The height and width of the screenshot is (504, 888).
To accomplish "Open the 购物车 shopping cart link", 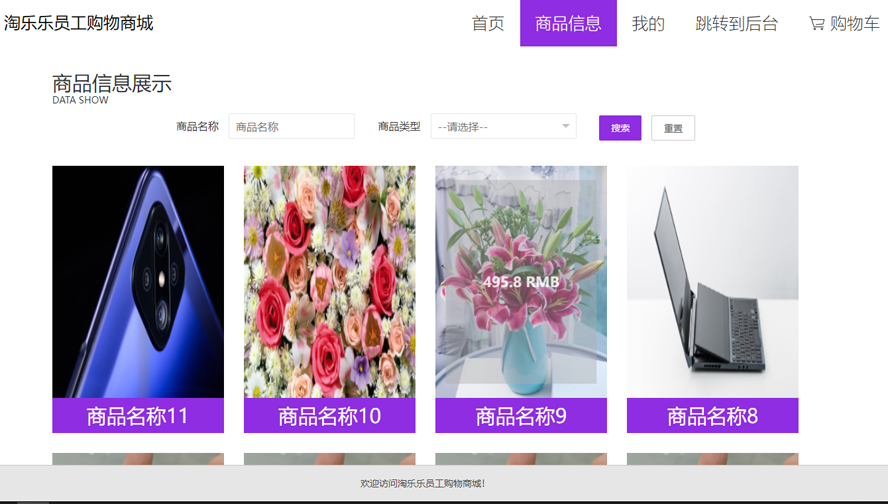I will pos(844,23).
